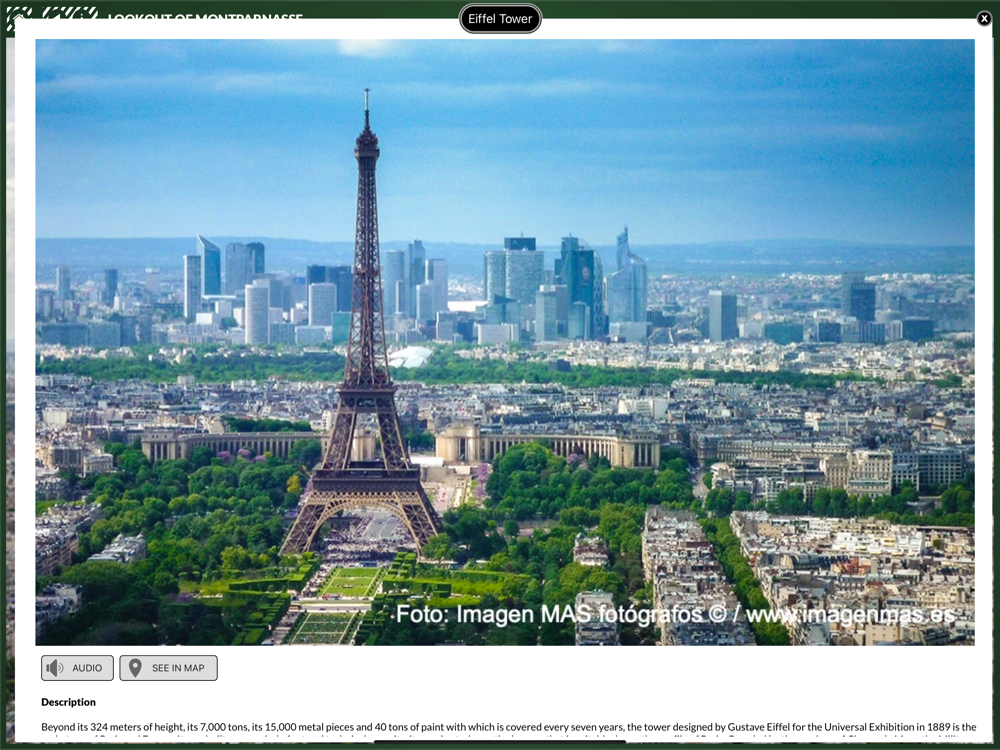Click description paragraph starting 'Beyond its 324 meters'

pos(508,732)
